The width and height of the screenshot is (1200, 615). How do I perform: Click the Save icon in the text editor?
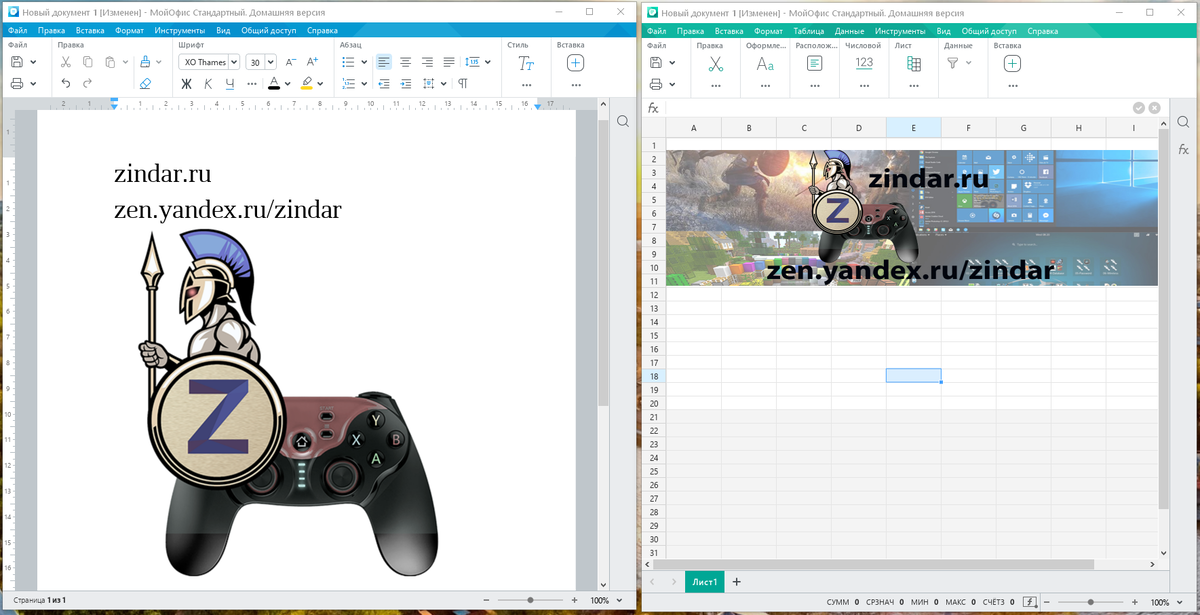17,62
